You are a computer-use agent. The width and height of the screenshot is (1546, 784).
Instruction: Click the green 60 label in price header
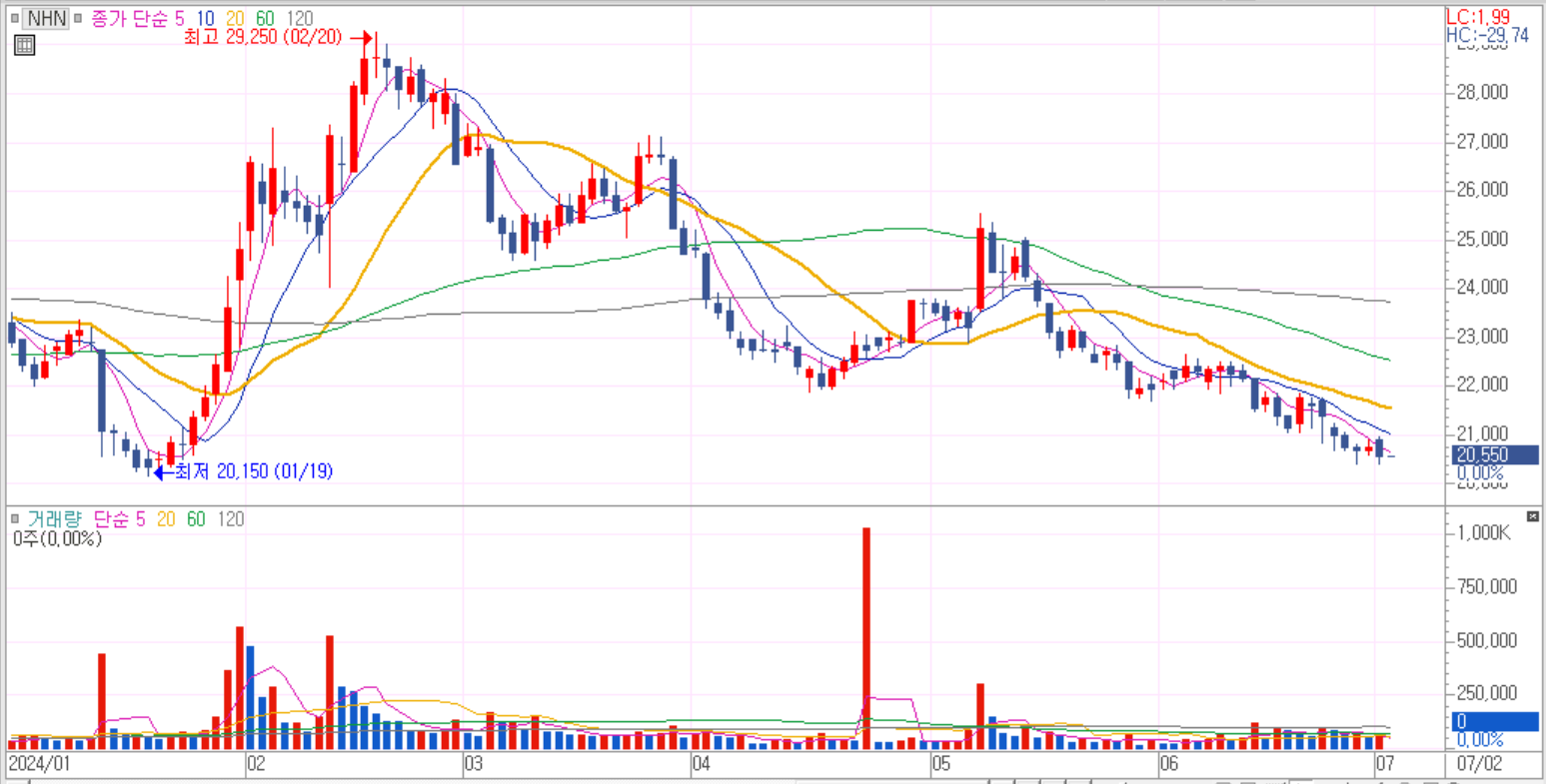click(264, 18)
